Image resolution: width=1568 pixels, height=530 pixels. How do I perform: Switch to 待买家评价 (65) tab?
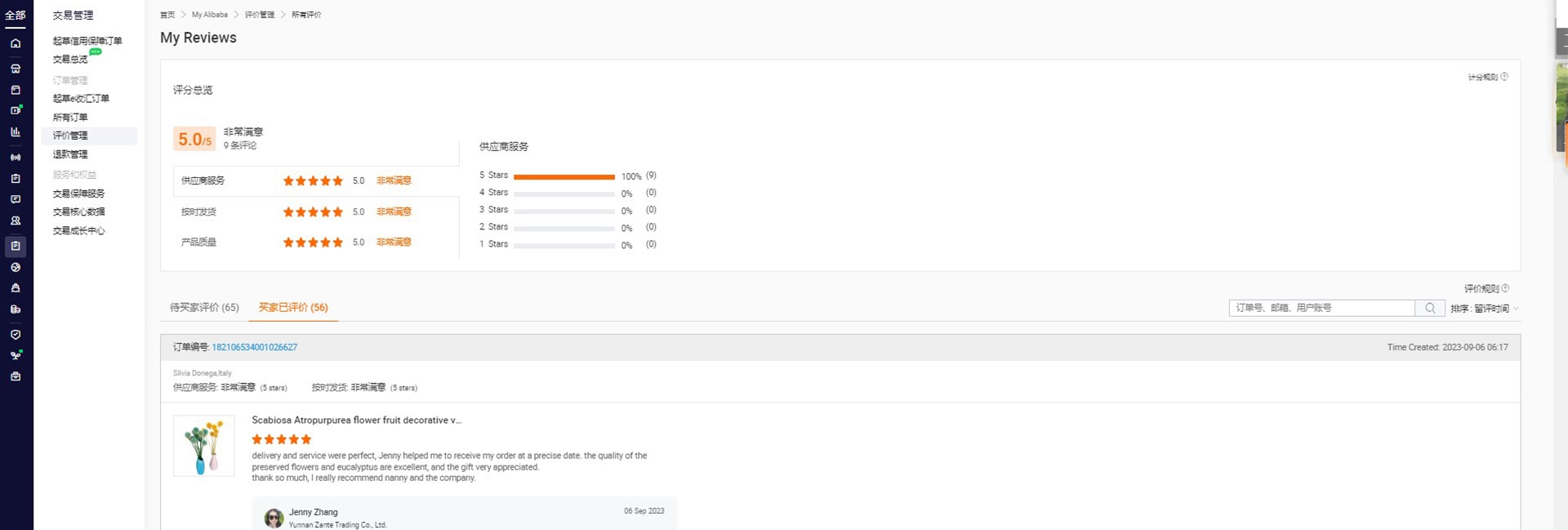pyautogui.click(x=204, y=308)
